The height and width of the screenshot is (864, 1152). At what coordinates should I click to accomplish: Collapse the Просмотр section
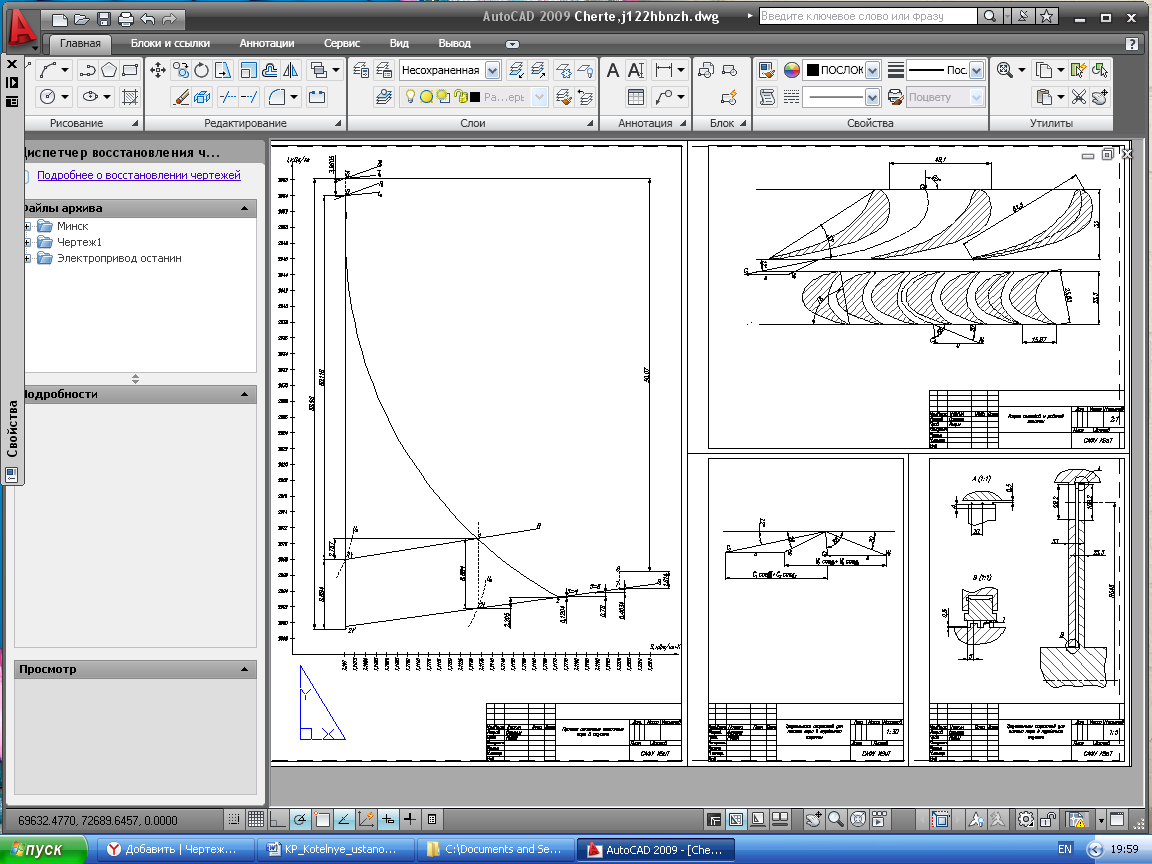click(x=245, y=669)
